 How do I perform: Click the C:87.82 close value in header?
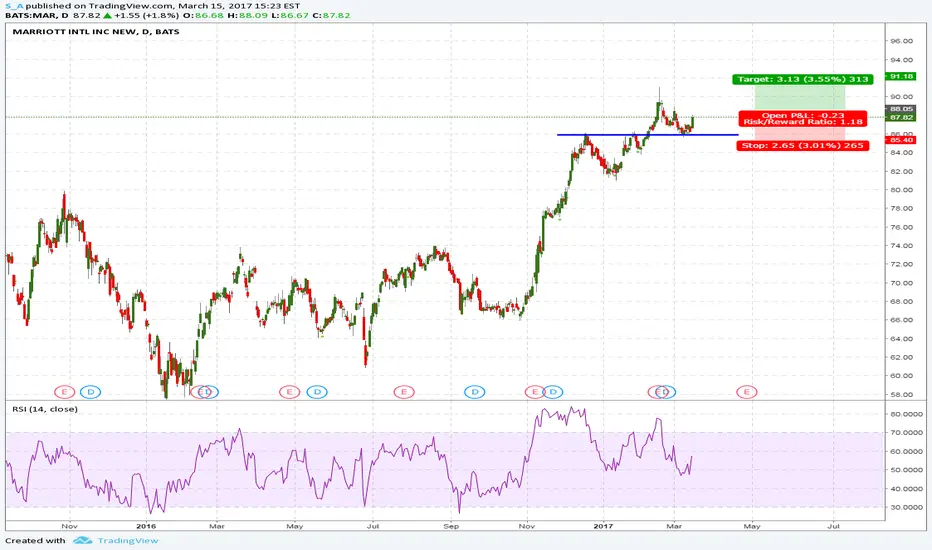[331, 15]
